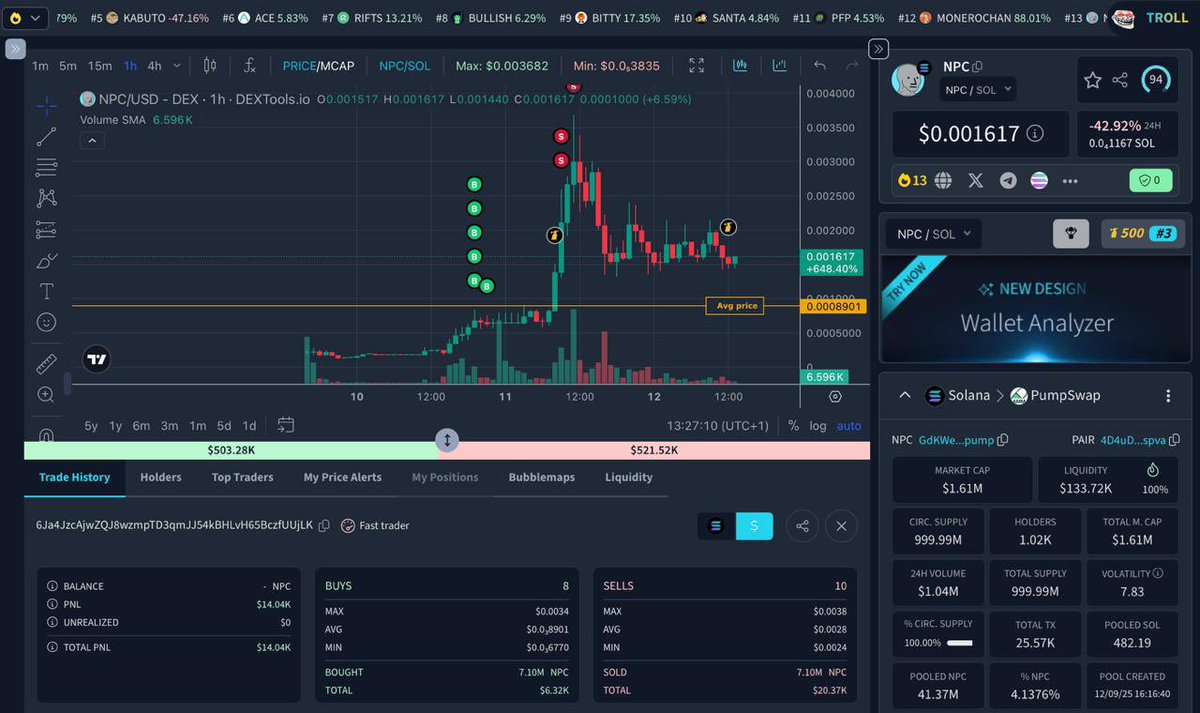
Task: Set chart interval to 4h
Action: coord(154,66)
